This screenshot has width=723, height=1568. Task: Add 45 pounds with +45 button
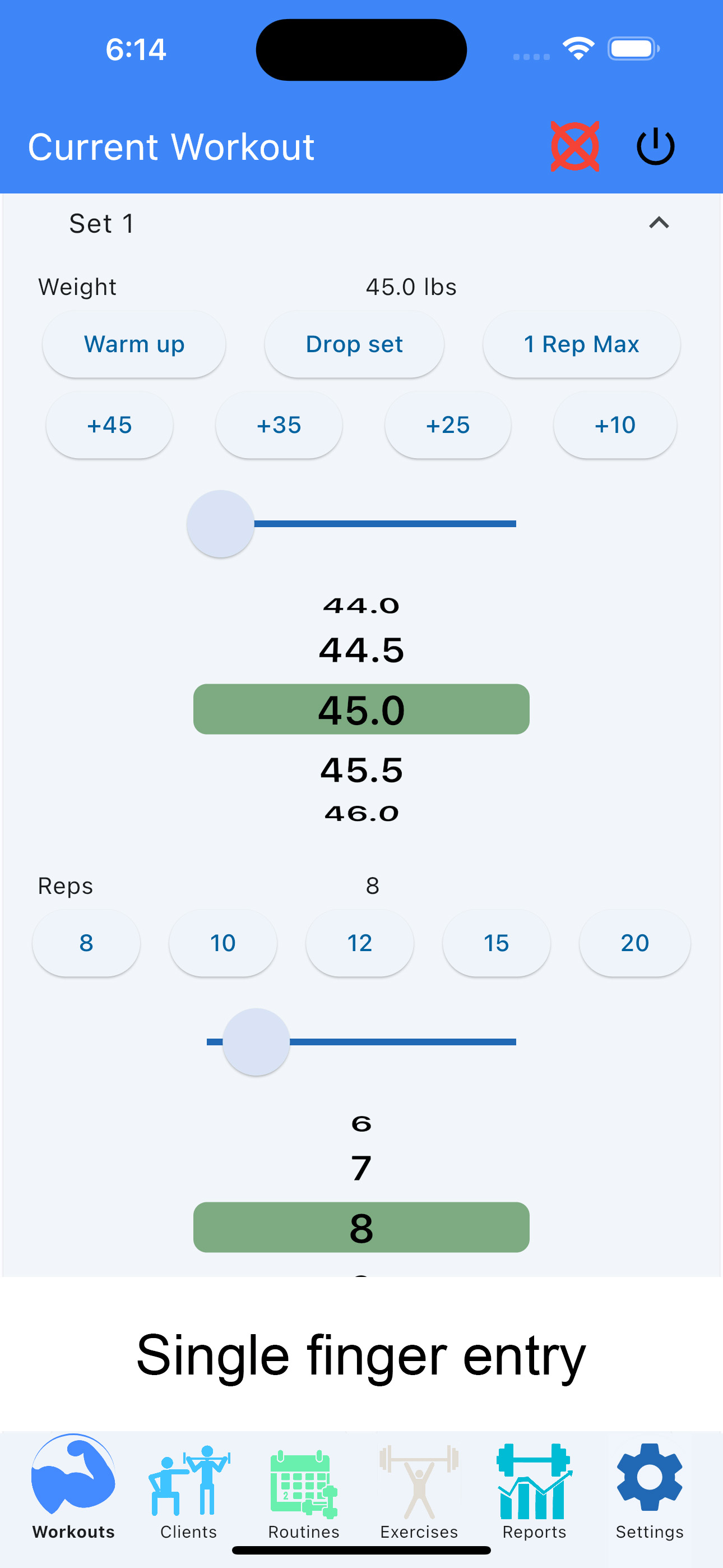109,425
